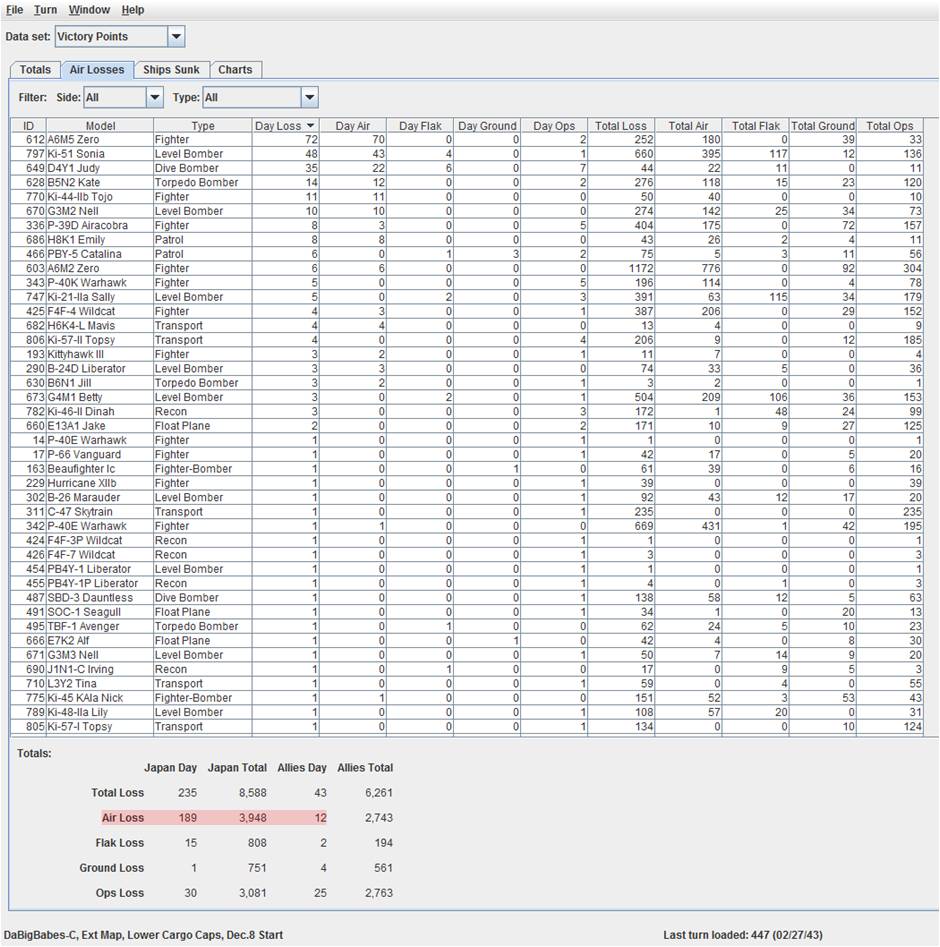Select the E13A1 Jake row
Screen dimensions: 940x947
click(x=467, y=426)
